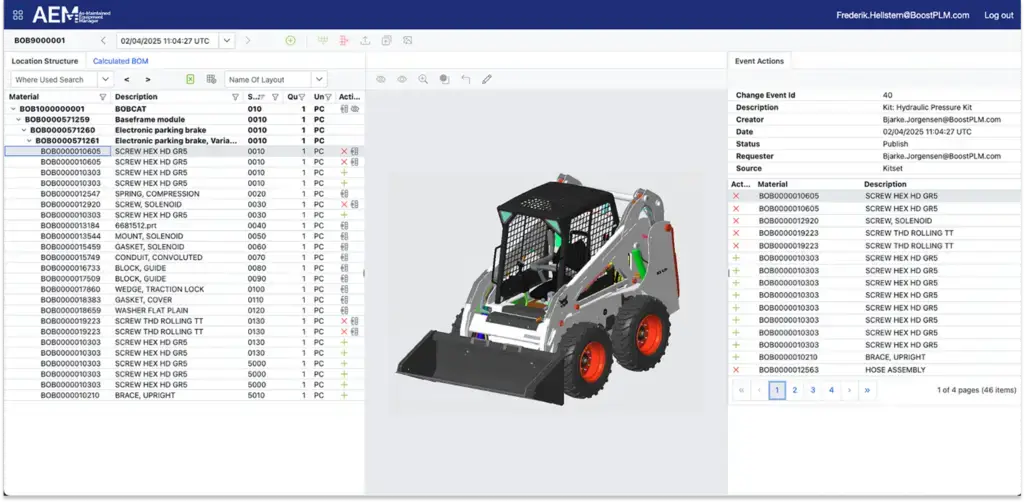Collapse the Baseframe module tree node
Screen dimensions: 1024x502
click(17, 119)
